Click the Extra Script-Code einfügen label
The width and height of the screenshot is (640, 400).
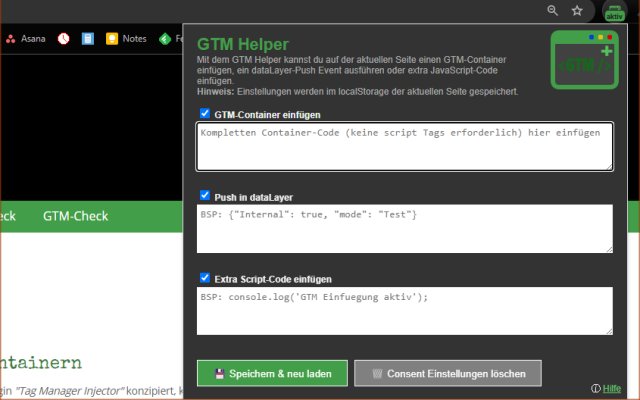click(x=273, y=280)
